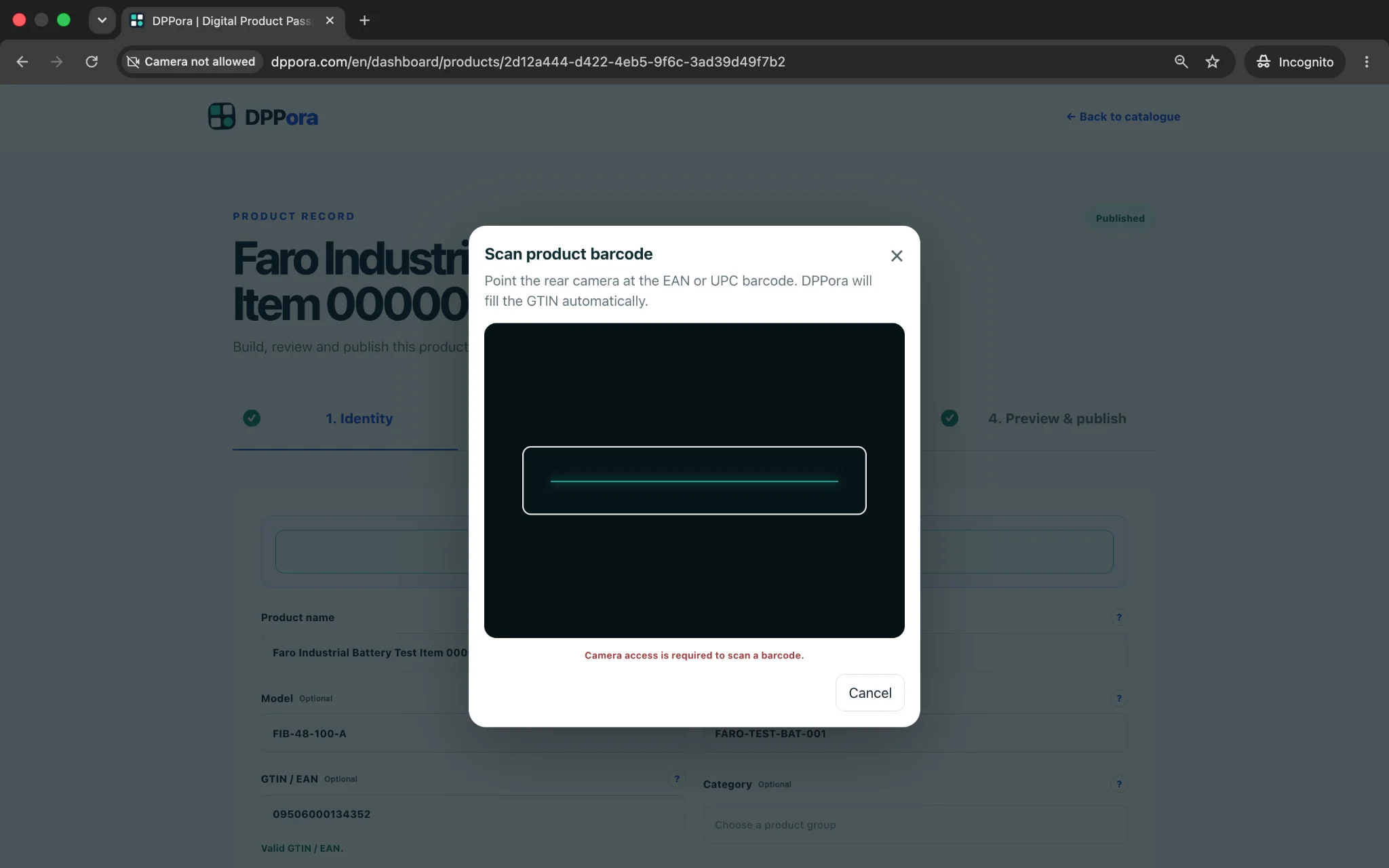Close the DPPora browser tab

click(x=330, y=20)
